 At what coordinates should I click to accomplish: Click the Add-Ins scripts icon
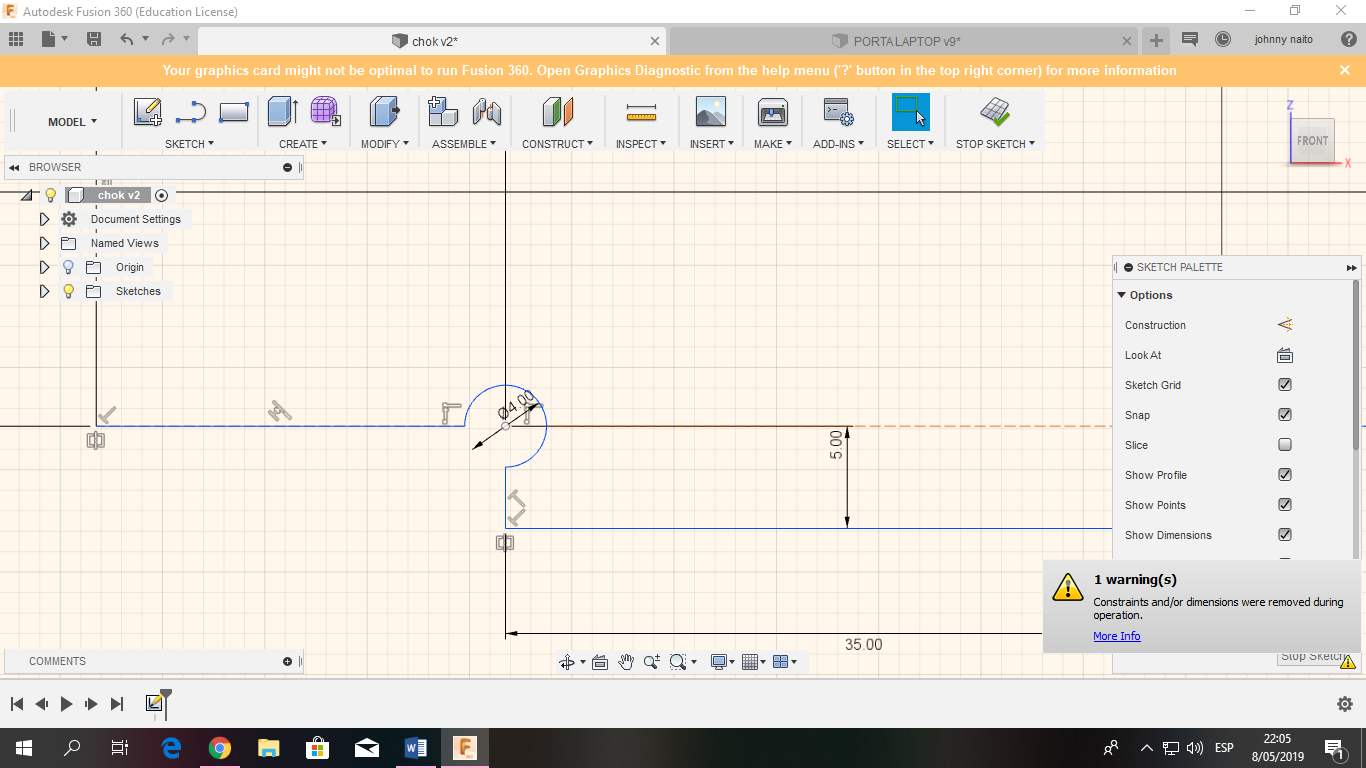pyautogui.click(x=837, y=112)
